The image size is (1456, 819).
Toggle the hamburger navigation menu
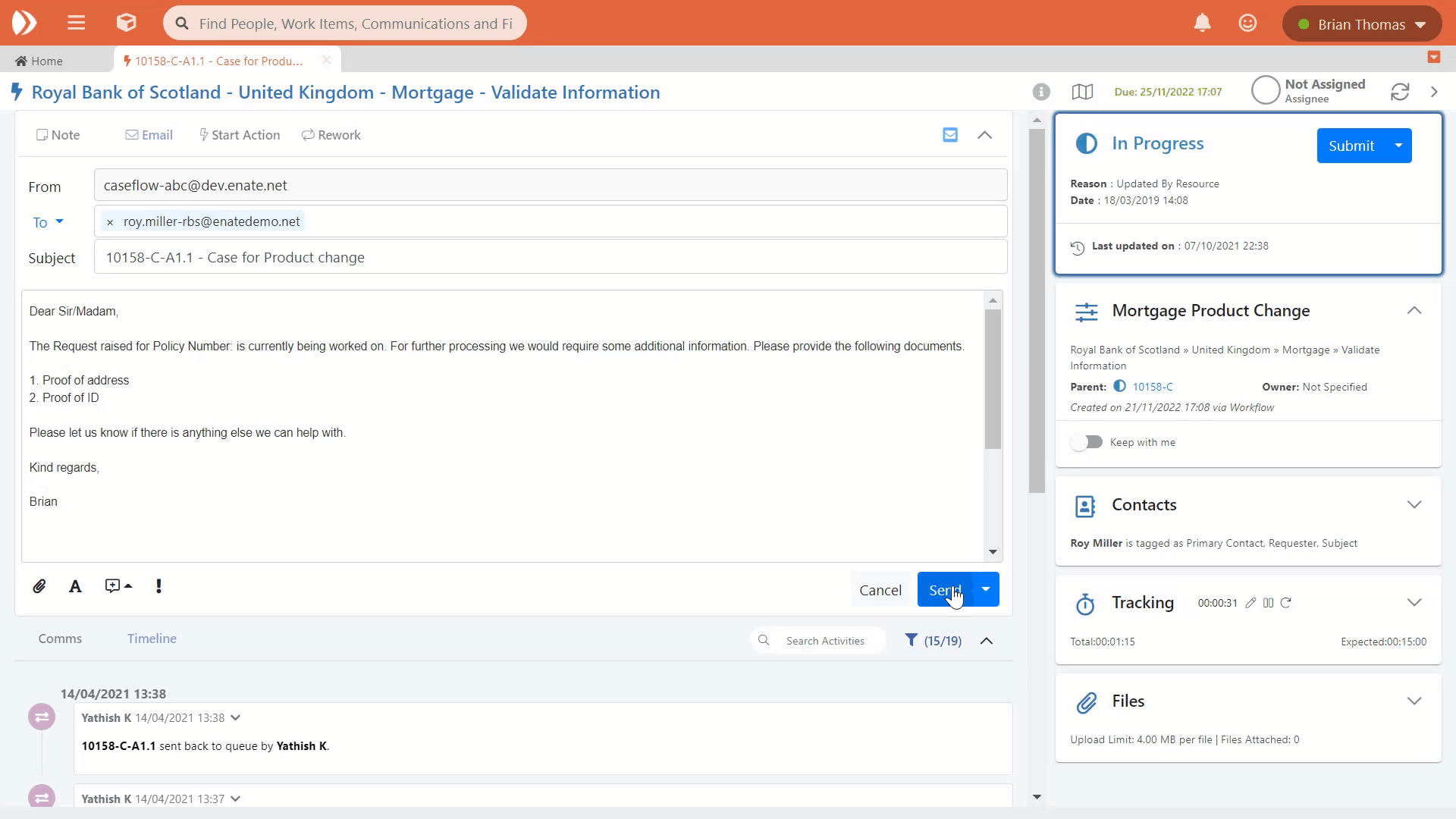[76, 24]
